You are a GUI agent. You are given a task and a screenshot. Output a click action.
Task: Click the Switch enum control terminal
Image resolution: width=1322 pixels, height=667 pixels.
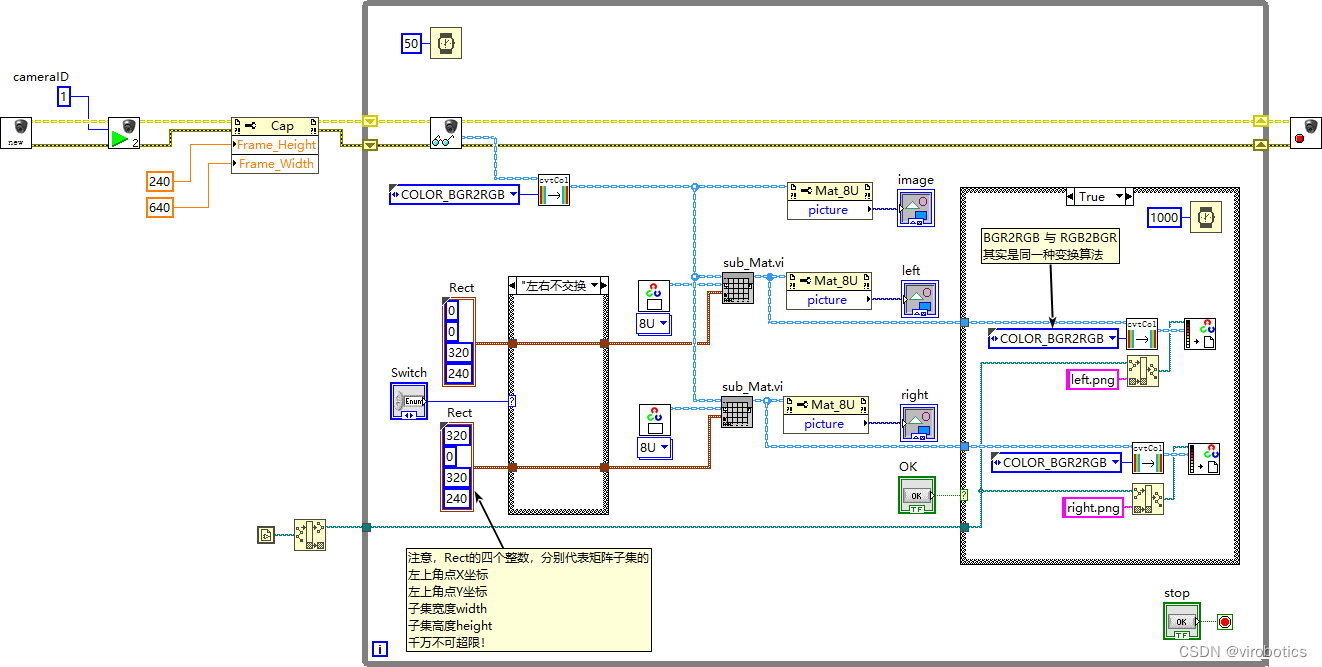pos(408,401)
